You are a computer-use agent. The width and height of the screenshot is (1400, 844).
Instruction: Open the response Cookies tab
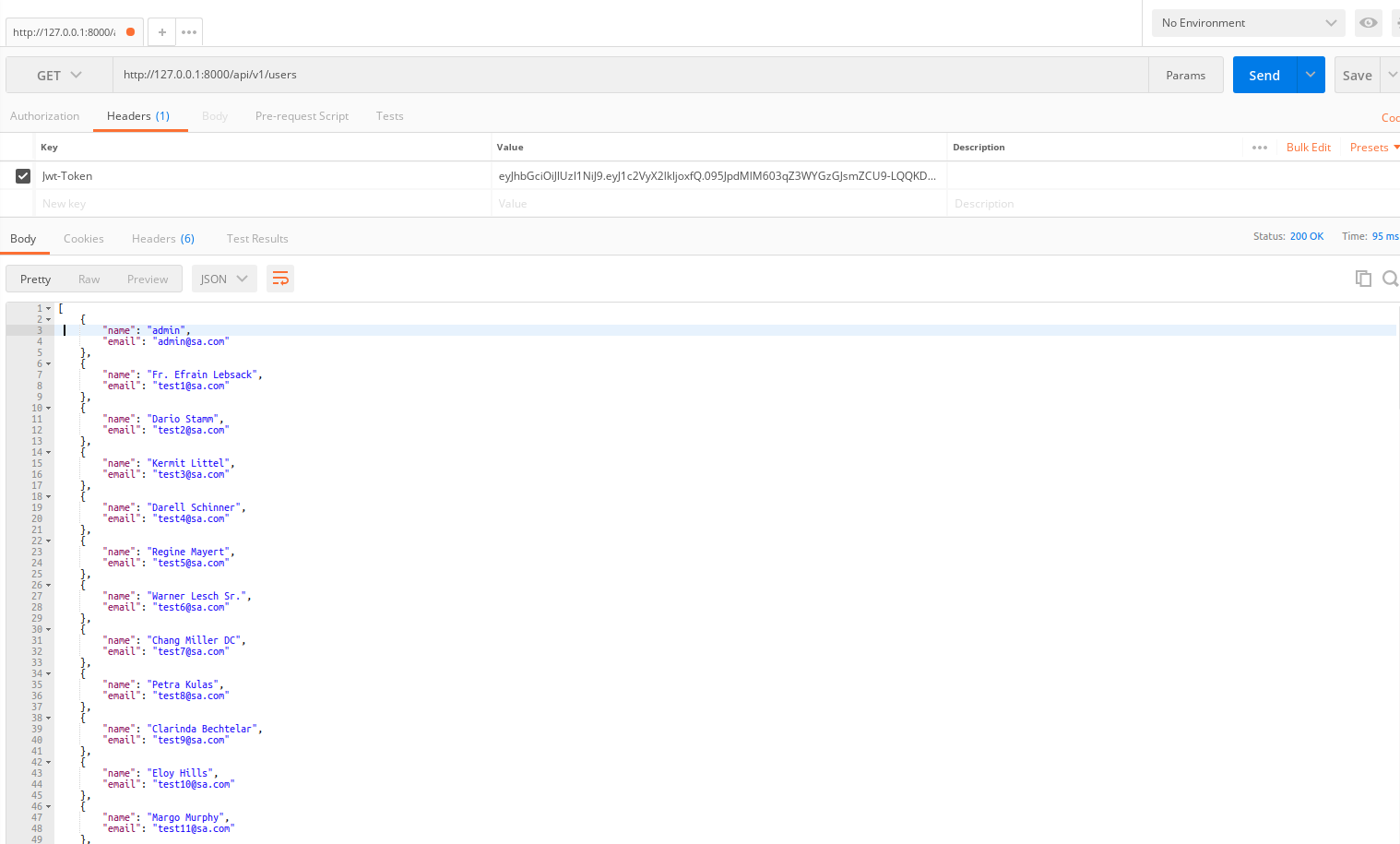84,239
